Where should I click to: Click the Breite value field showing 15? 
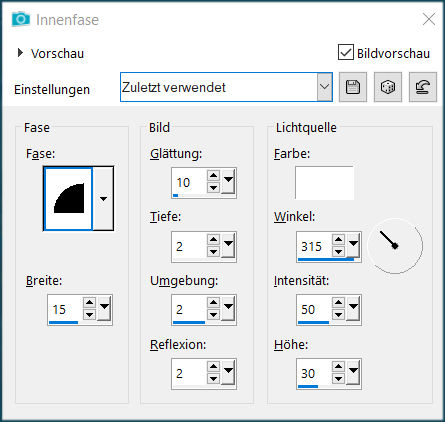pos(65,309)
